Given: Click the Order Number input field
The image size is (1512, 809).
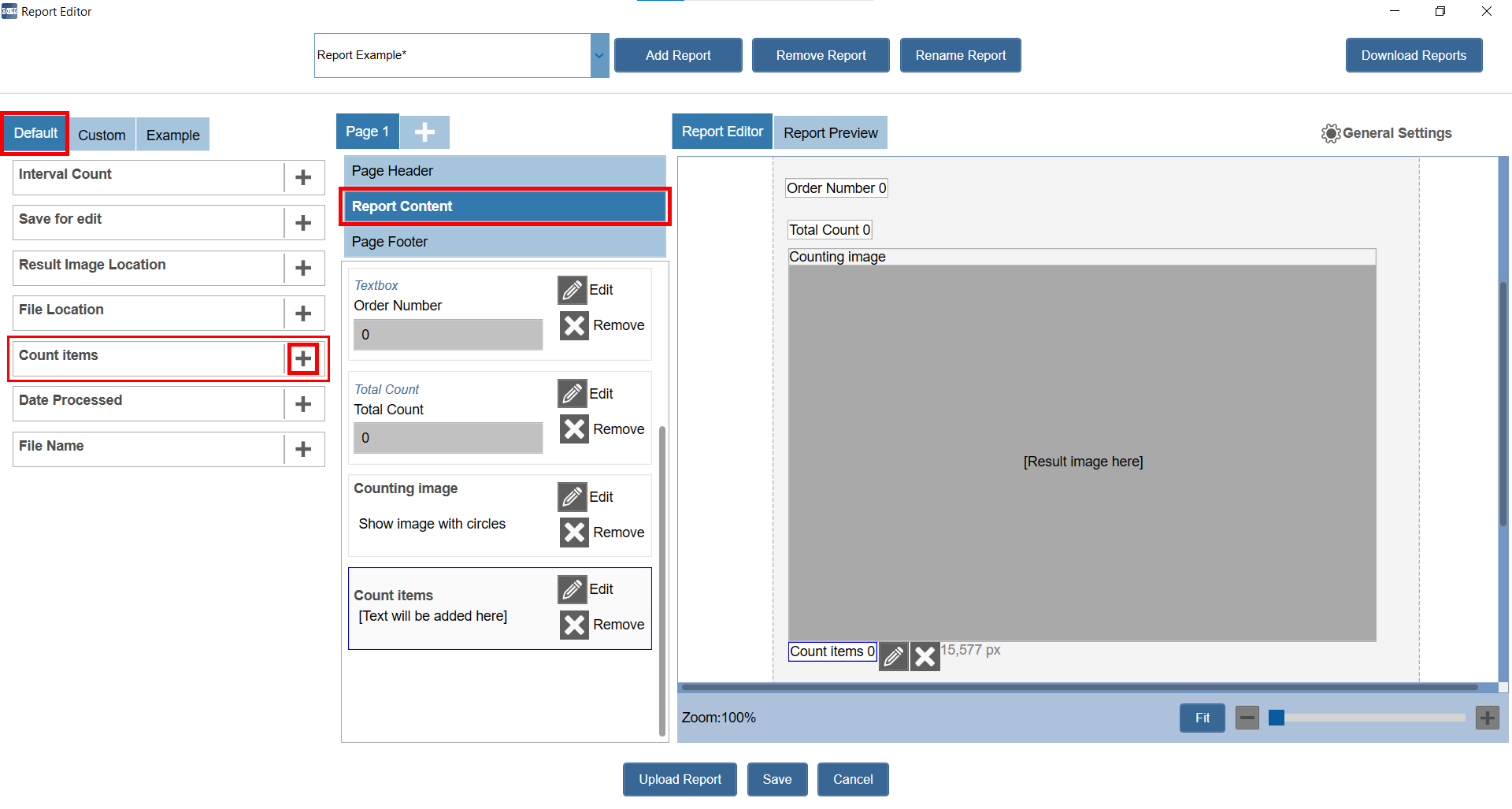Looking at the screenshot, I should 447,335.
